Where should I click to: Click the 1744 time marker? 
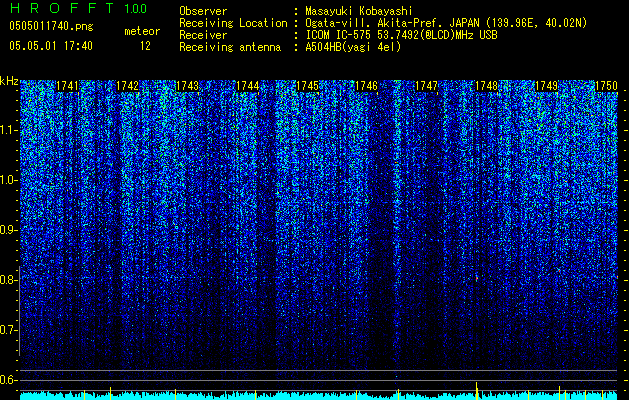(x=248, y=86)
